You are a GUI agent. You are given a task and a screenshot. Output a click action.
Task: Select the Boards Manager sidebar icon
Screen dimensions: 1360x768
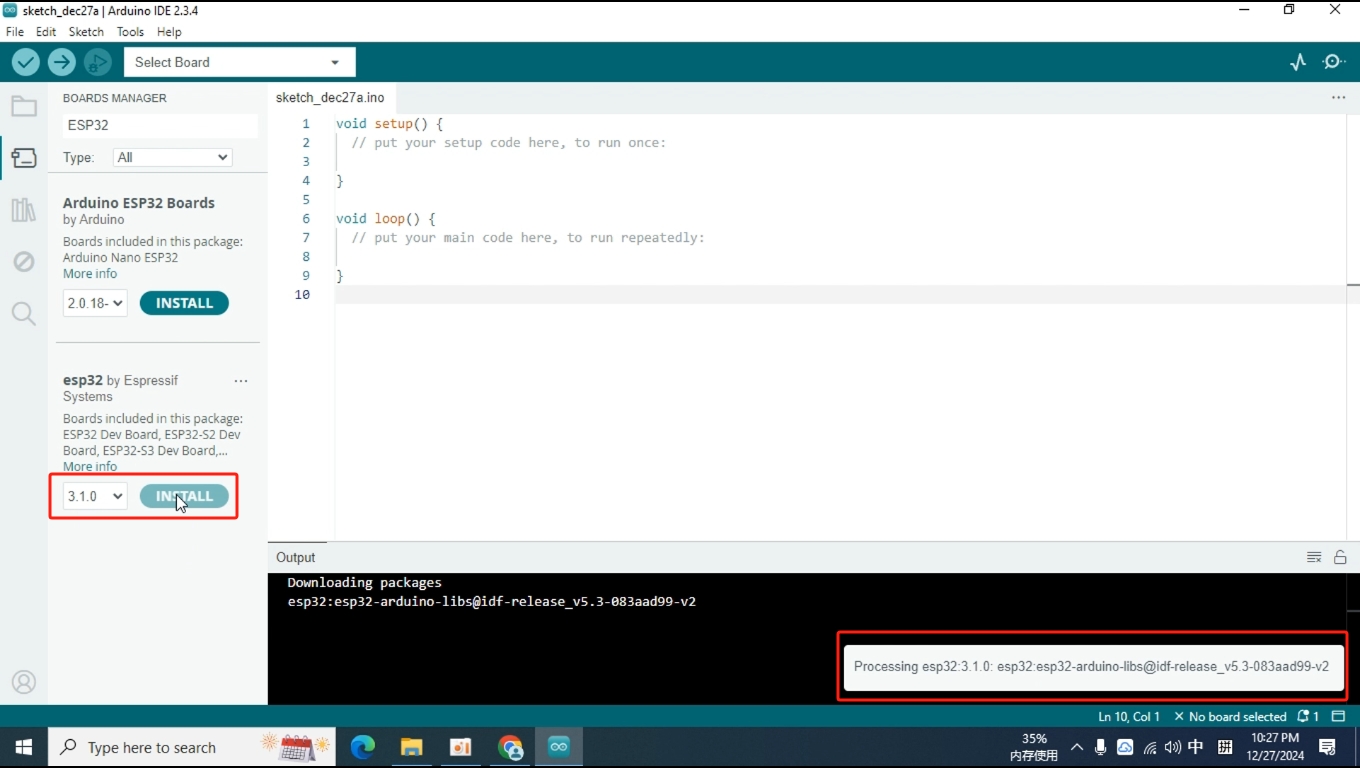click(x=24, y=158)
